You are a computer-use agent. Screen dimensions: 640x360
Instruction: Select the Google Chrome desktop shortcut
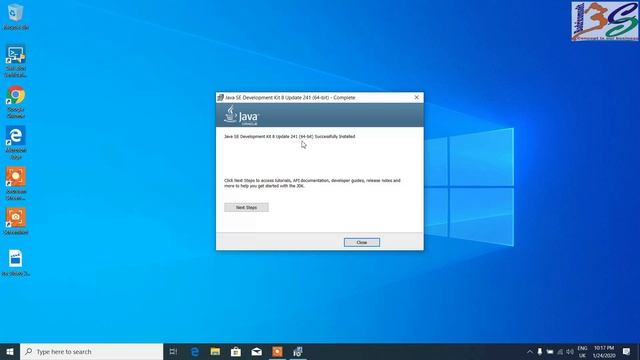pos(16,102)
